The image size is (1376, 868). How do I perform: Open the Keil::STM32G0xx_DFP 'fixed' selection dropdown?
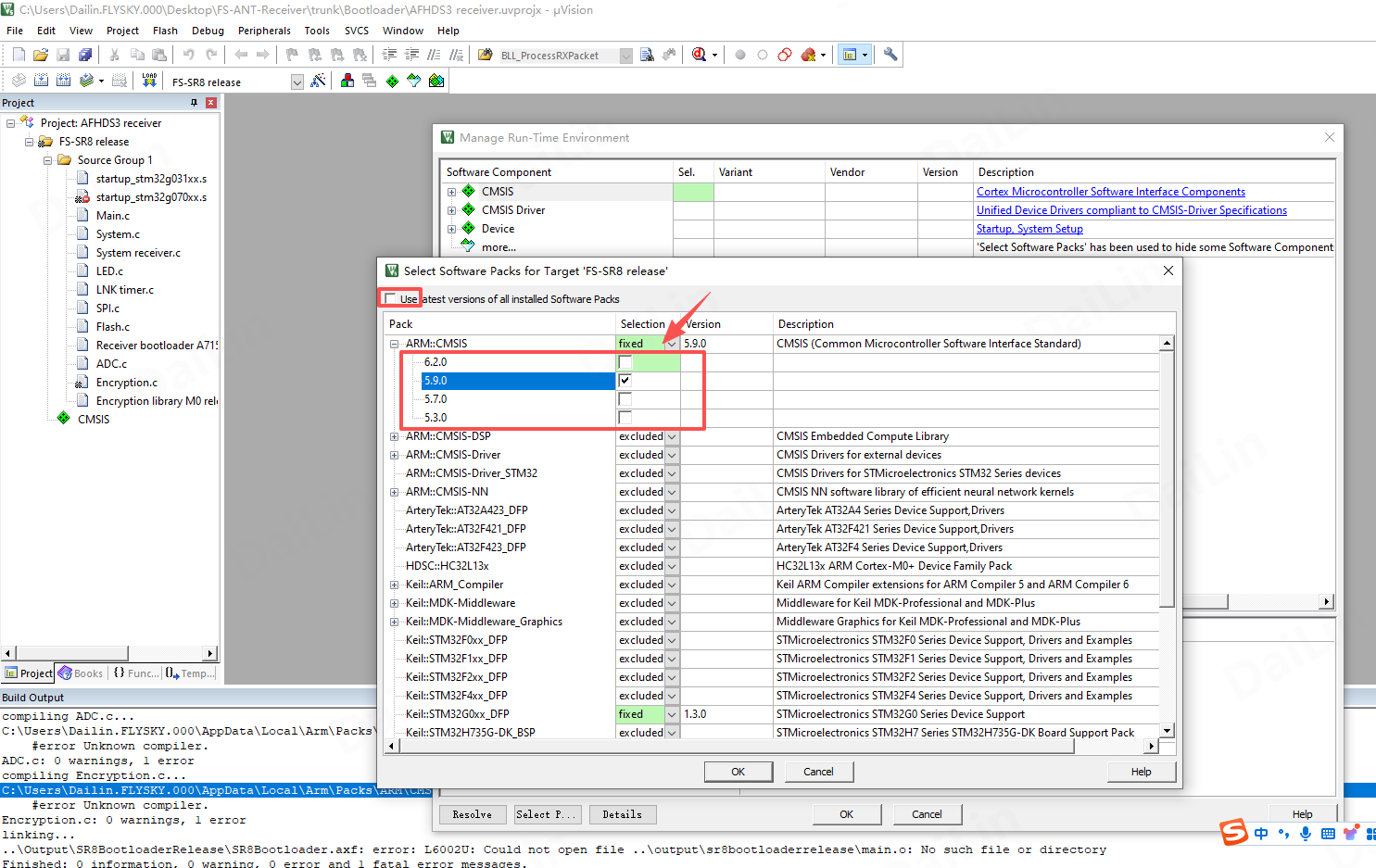click(672, 714)
